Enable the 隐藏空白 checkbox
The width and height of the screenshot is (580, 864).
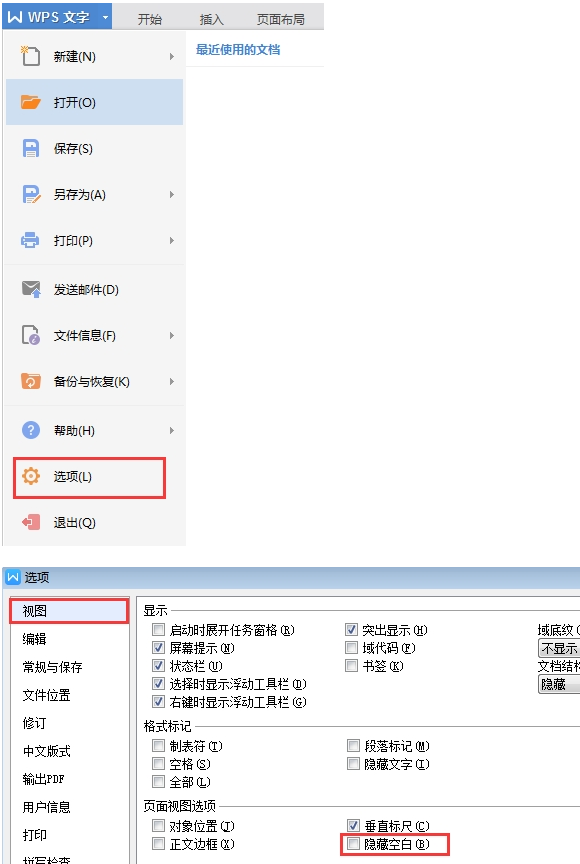[x=353, y=844]
